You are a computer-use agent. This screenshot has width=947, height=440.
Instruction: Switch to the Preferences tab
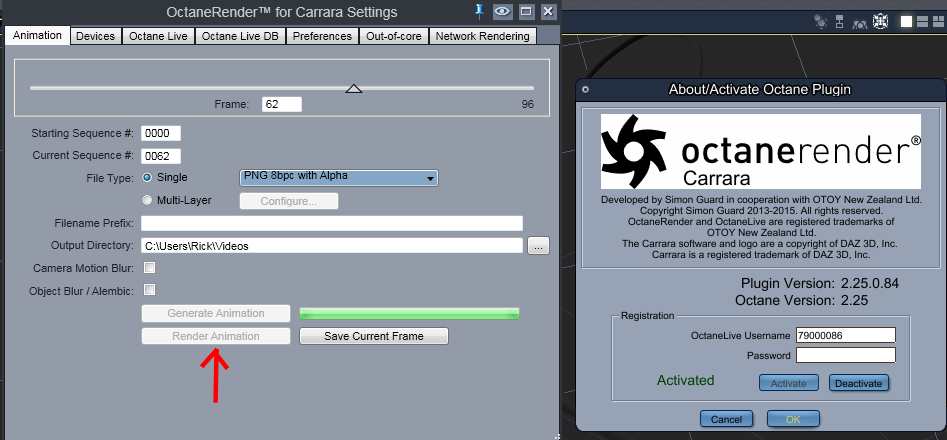322,36
